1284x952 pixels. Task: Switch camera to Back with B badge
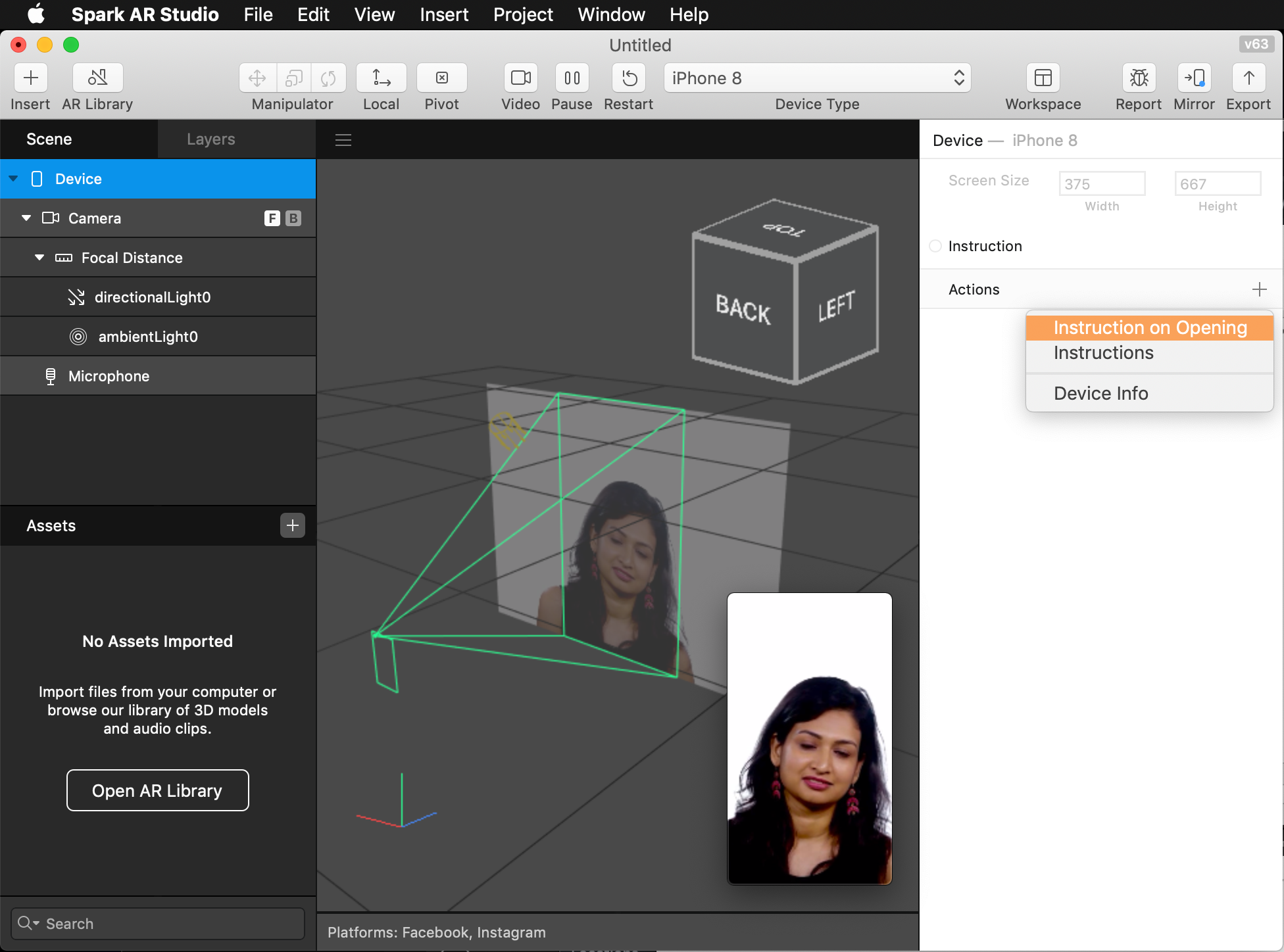(x=293, y=218)
